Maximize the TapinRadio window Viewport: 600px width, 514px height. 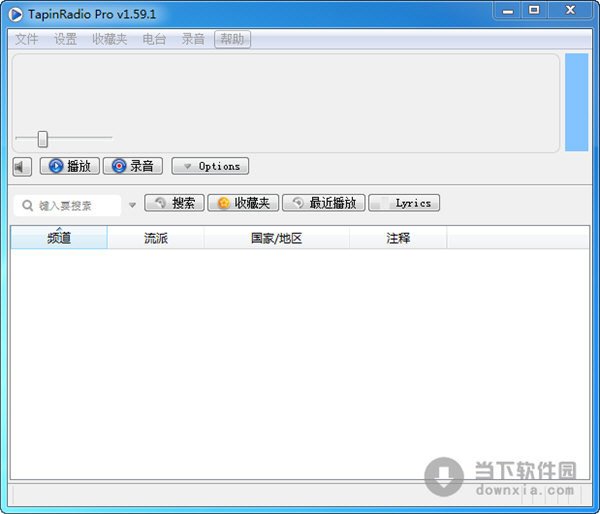534,10
